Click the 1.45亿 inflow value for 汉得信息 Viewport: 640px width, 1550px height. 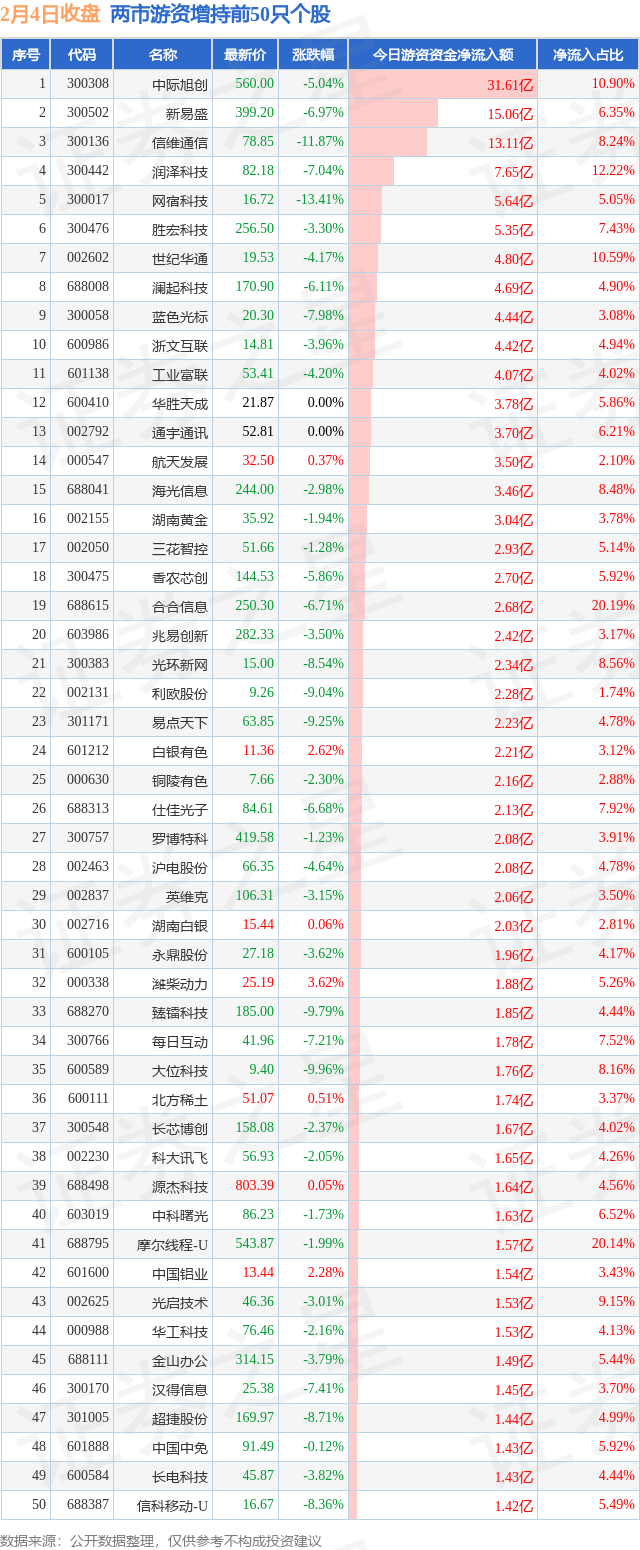click(x=514, y=1390)
